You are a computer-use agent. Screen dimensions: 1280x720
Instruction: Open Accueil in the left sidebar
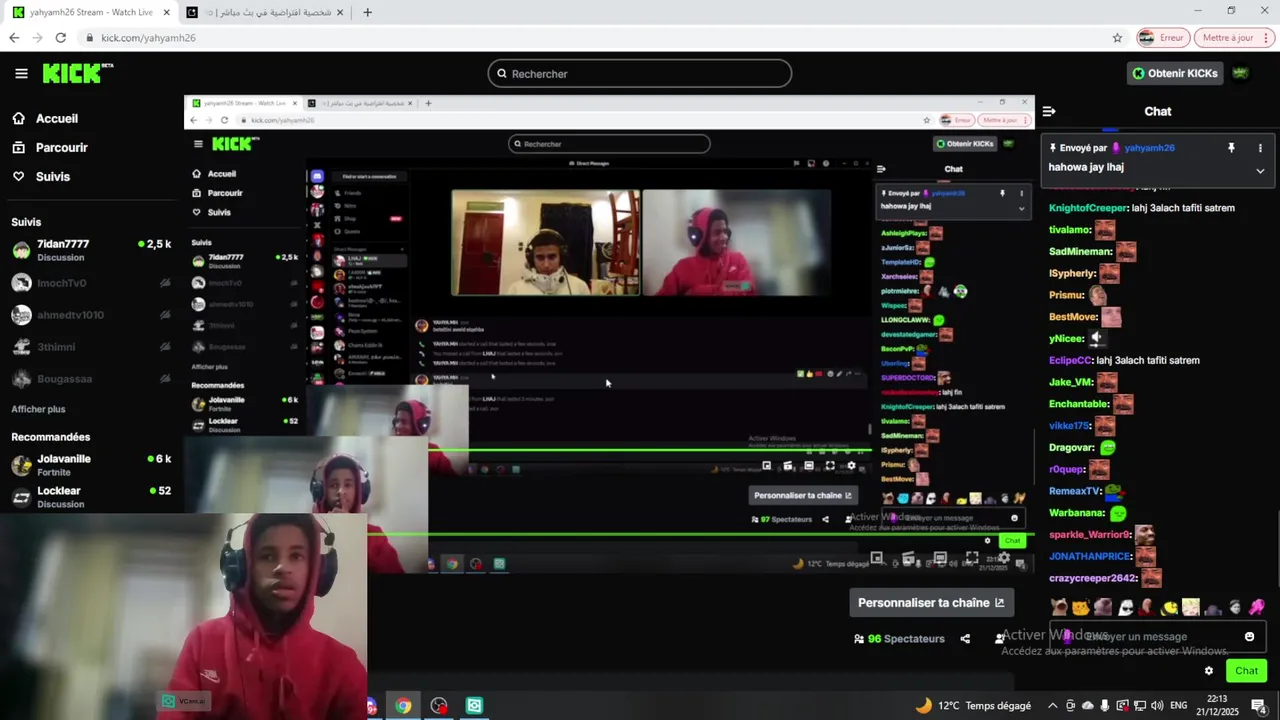pyautogui.click(x=45, y=118)
